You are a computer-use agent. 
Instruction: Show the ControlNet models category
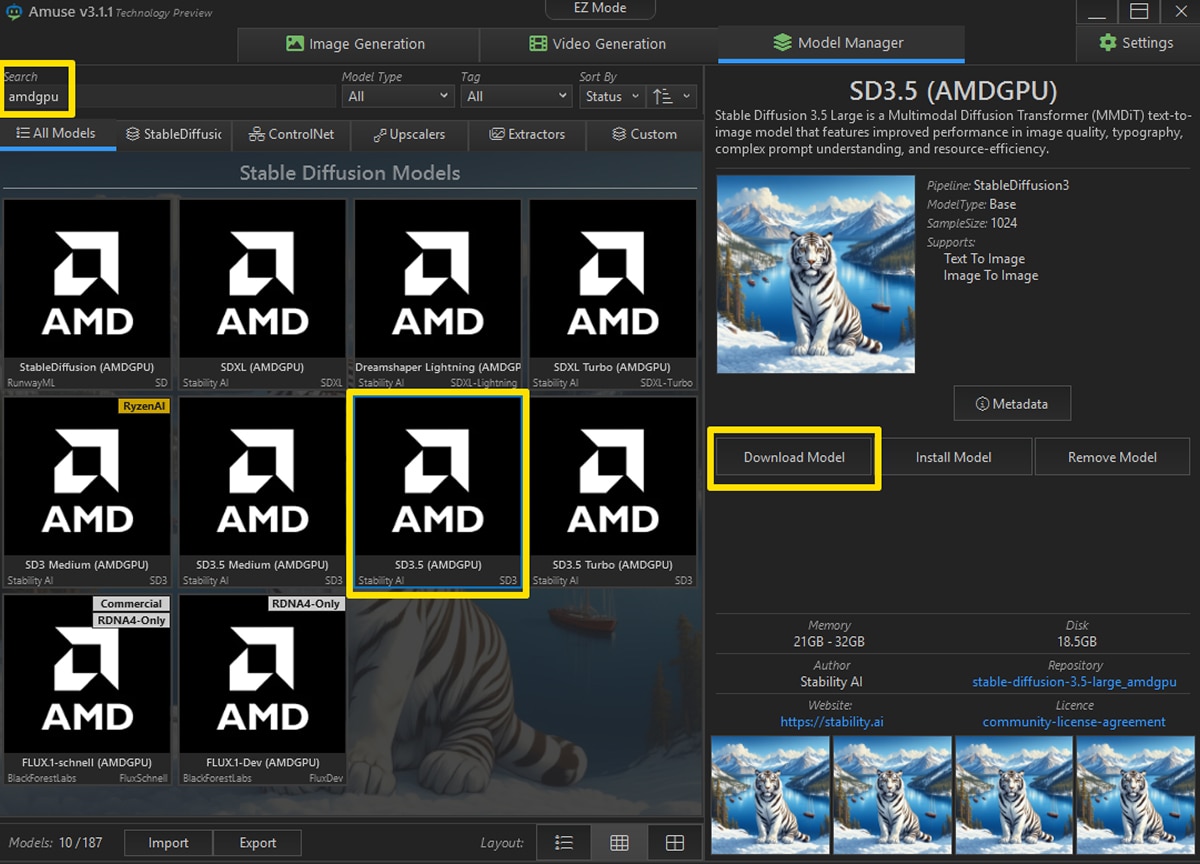[x=291, y=134]
